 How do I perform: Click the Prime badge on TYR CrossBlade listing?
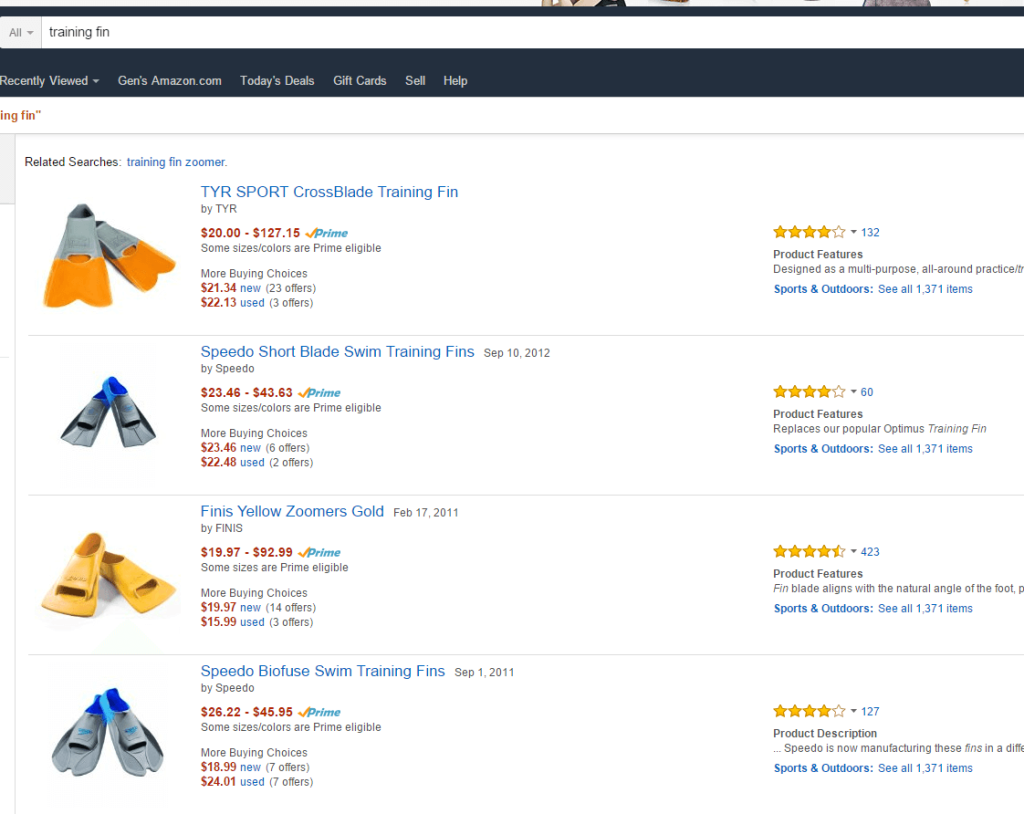pyautogui.click(x=325, y=232)
